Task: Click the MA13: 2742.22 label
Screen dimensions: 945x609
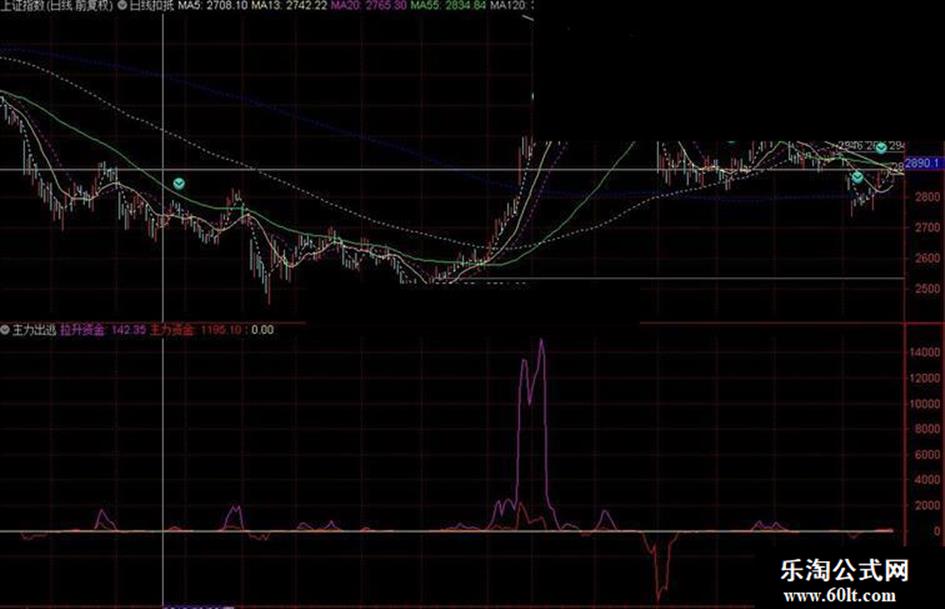Action: (x=289, y=6)
